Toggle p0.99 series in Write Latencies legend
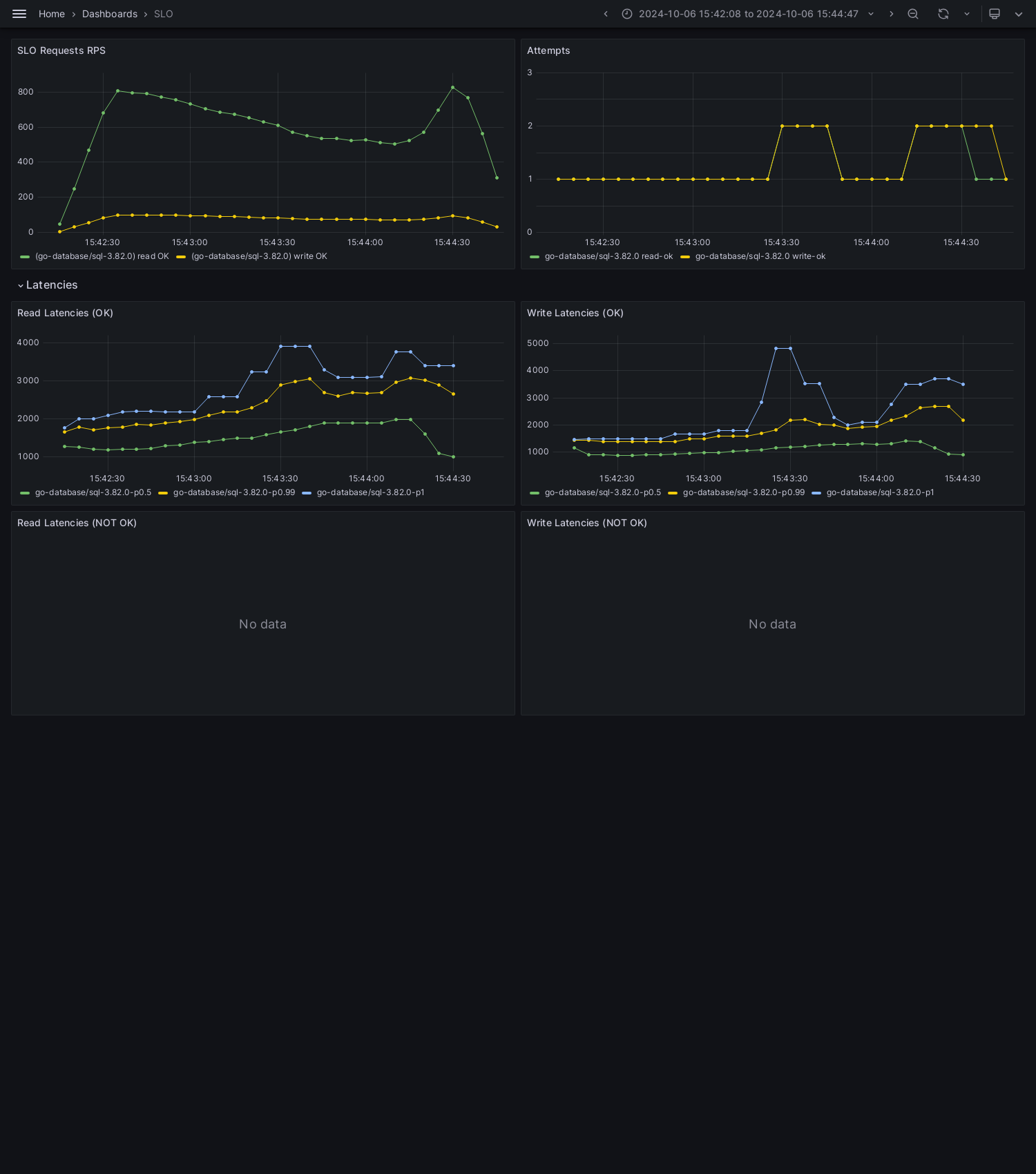This screenshot has height=1174, width=1036. (x=744, y=492)
